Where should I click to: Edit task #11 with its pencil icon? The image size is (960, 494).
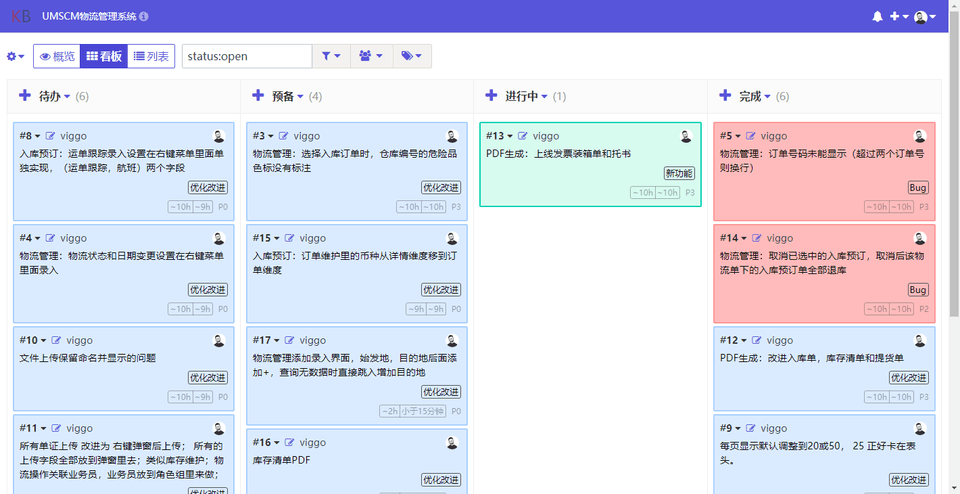click(56, 428)
